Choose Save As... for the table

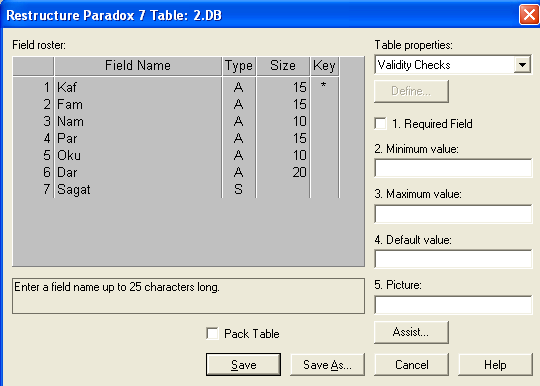click(327, 364)
